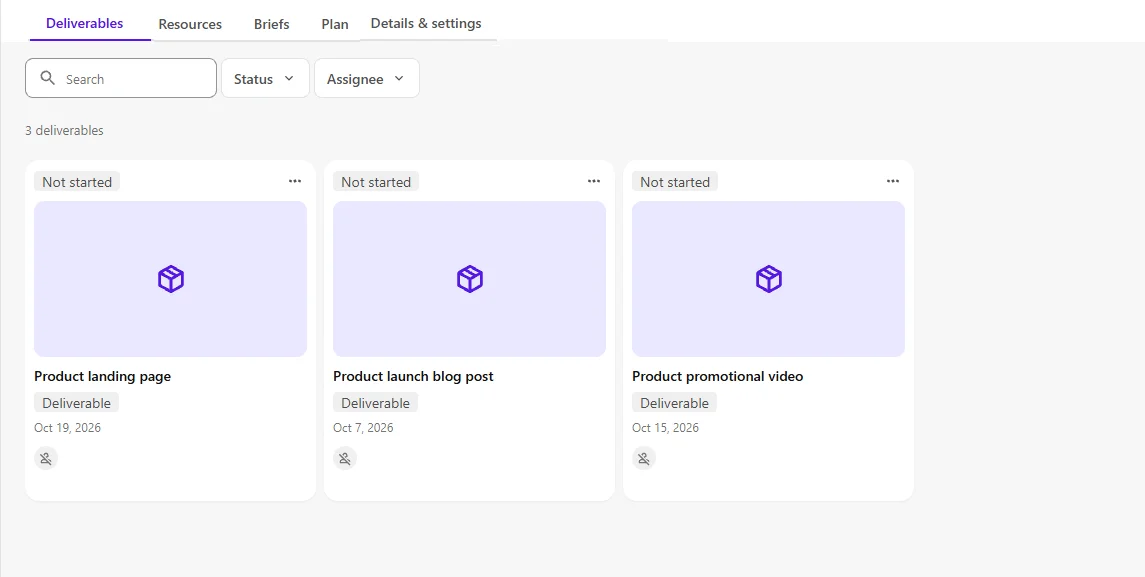Click the magnifier icon in the Search box
Viewport: 1145px width, 577px height.
point(47,78)
